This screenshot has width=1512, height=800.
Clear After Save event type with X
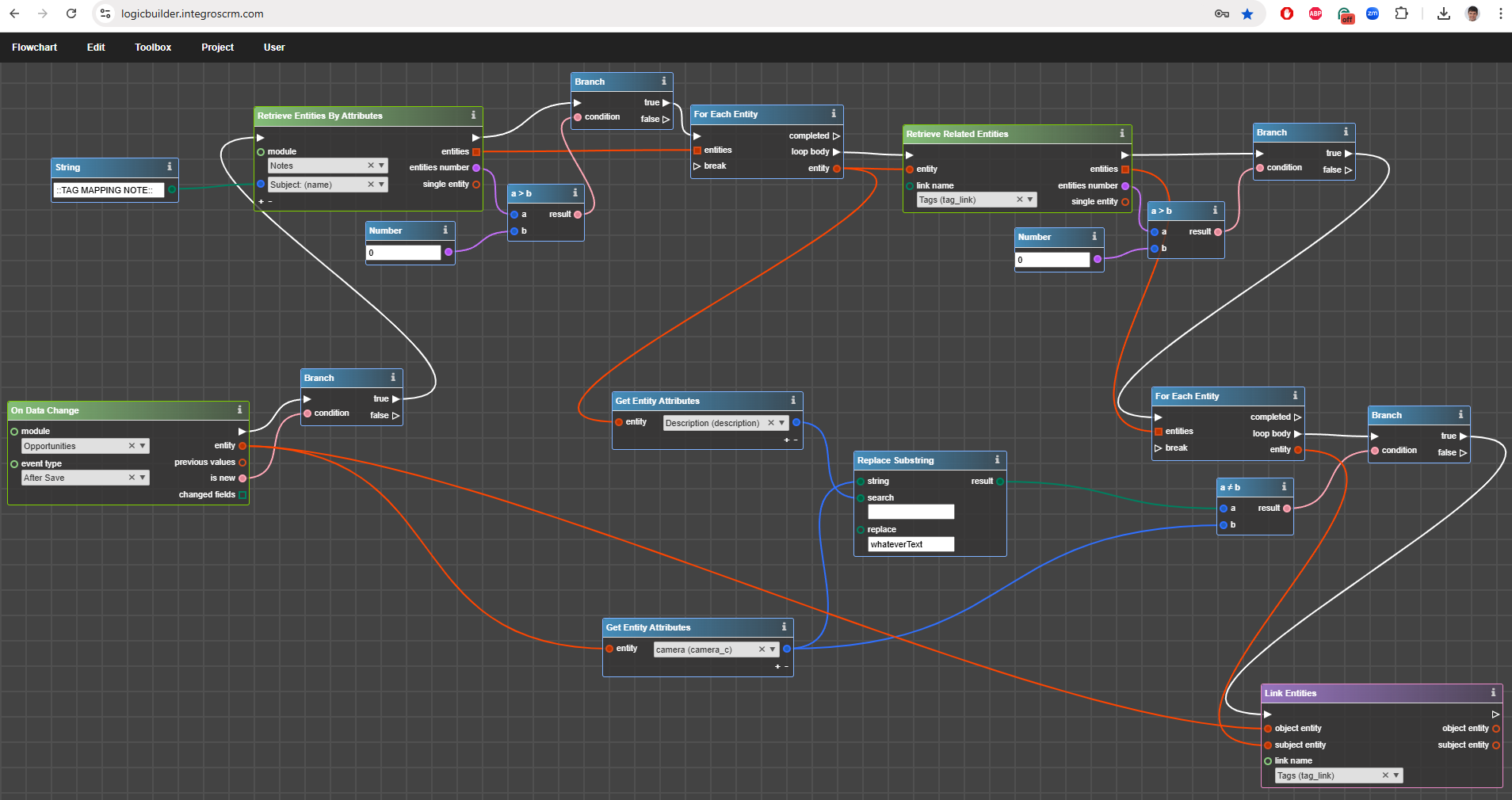coord(132,478)
